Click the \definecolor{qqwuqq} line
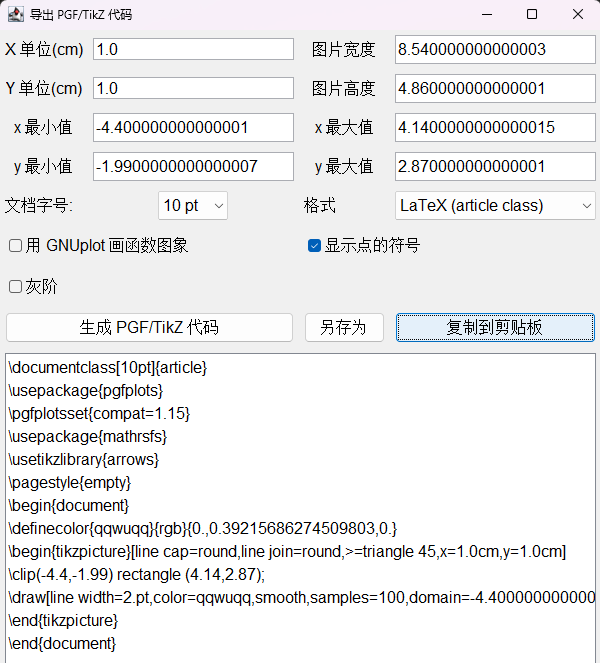This screenshot has width=600, height=669. pyautogui.click(x=203, y=529)
